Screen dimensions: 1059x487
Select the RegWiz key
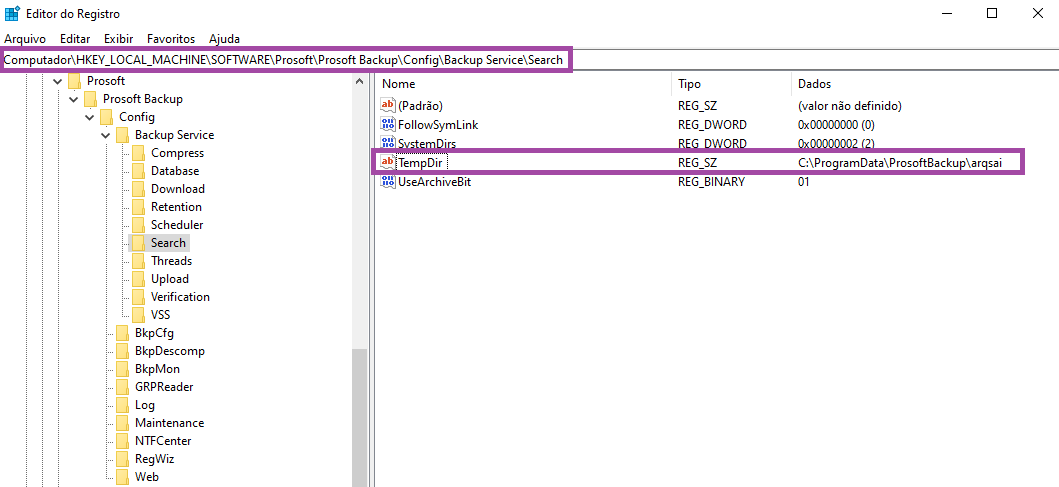coord(155,459)
